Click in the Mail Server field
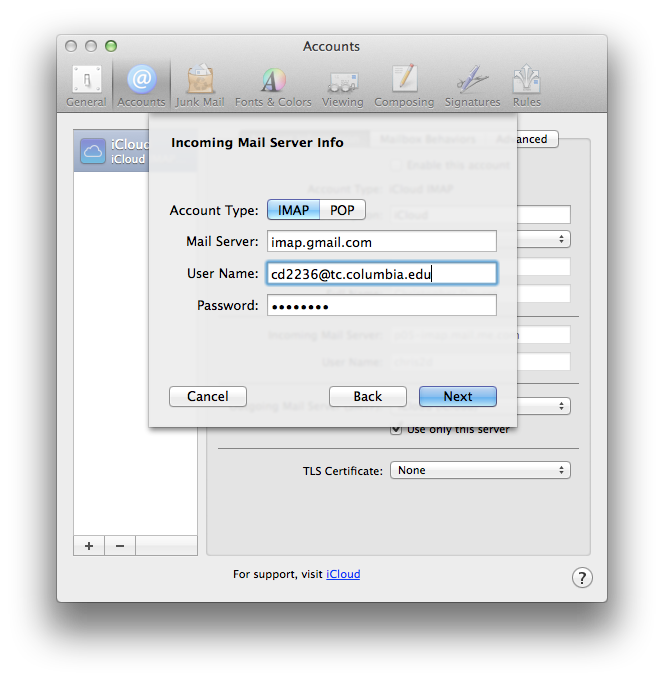 coord(382,241)
